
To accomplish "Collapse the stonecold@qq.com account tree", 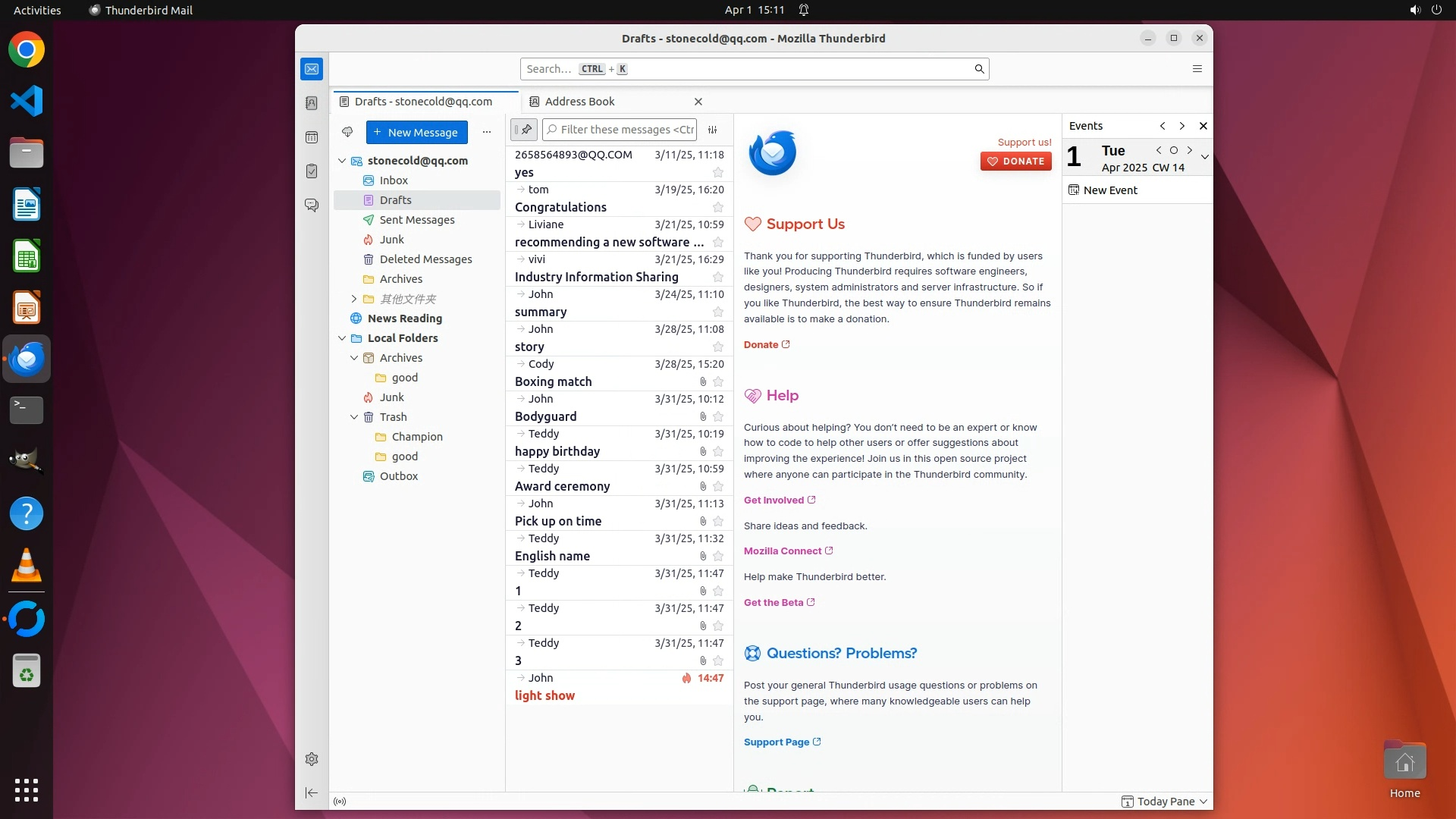I will pyautogui.click(x=342, y=161).
